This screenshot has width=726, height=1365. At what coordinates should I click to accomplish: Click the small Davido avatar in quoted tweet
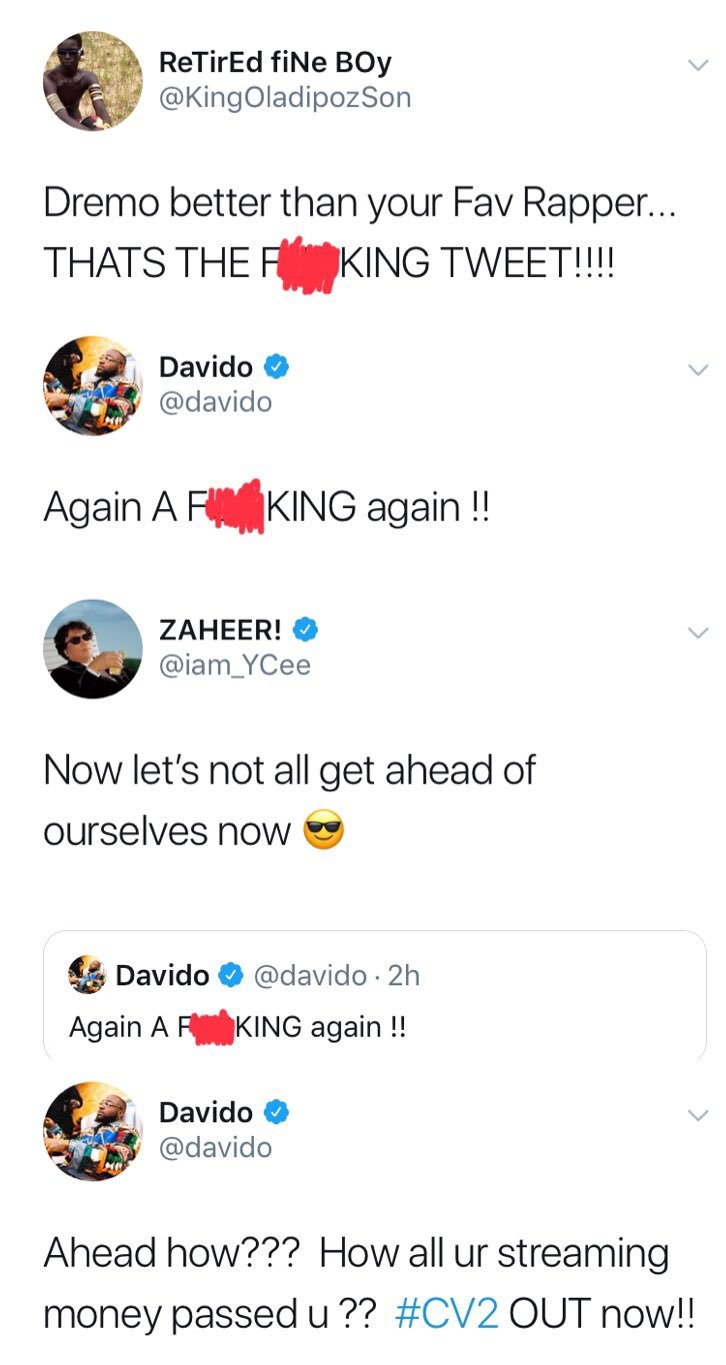[x=87, y=975]
